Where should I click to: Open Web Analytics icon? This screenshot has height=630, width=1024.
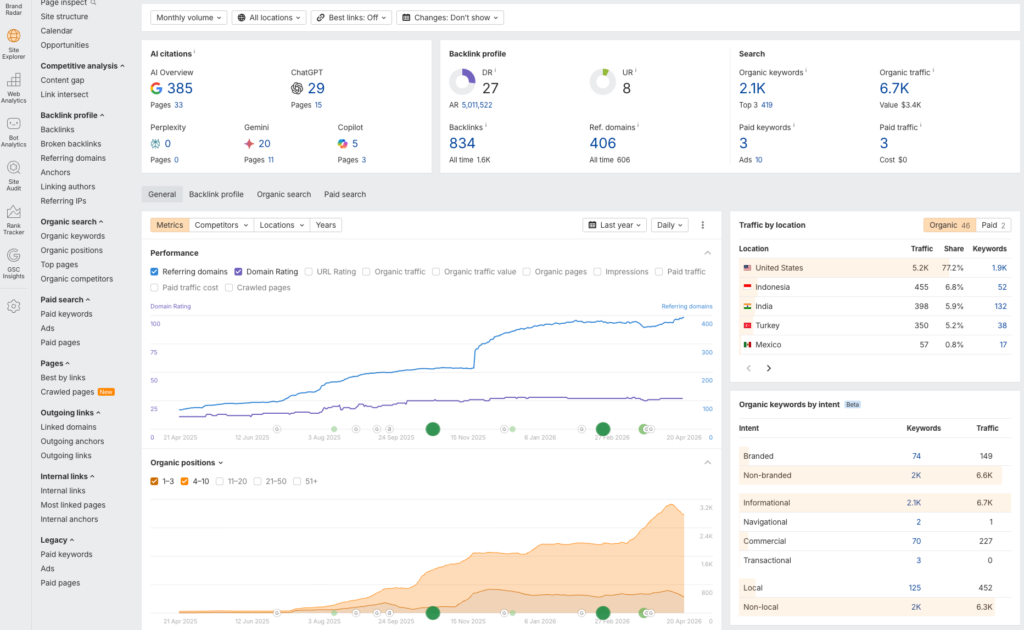(x=13, y=80)
